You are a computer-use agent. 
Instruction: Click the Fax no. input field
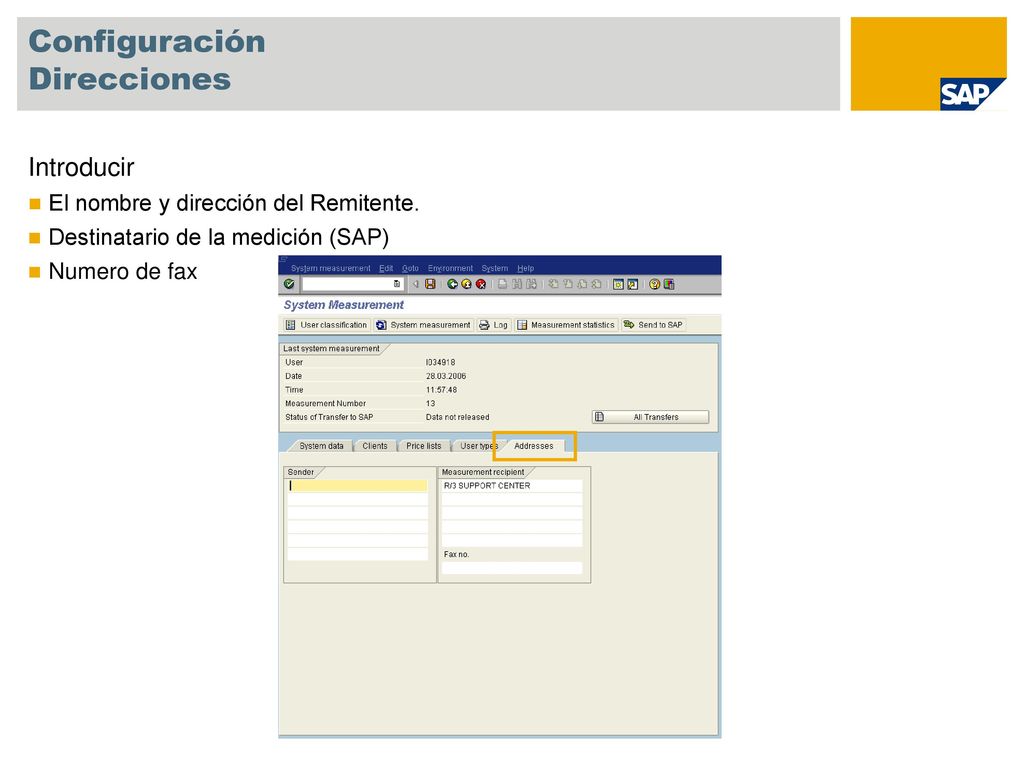coord(511,568)
